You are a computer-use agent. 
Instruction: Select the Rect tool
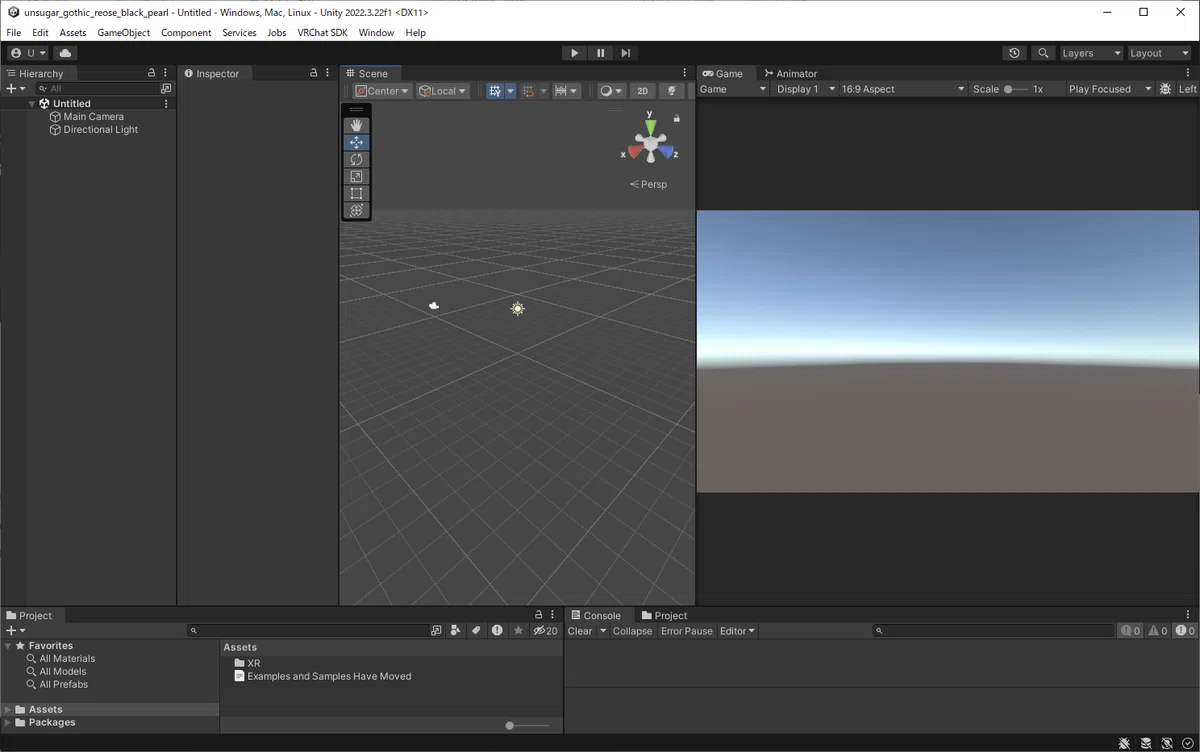pos(357,193)
